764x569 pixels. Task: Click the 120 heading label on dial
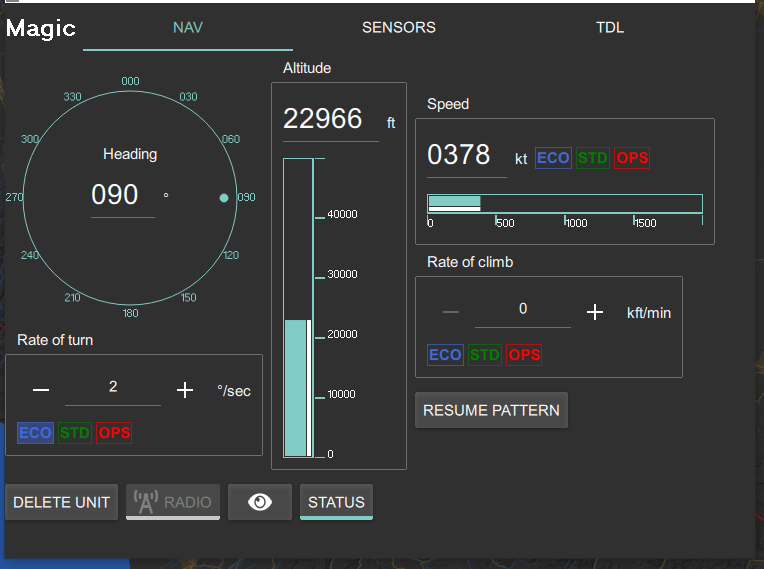point(231,255)
